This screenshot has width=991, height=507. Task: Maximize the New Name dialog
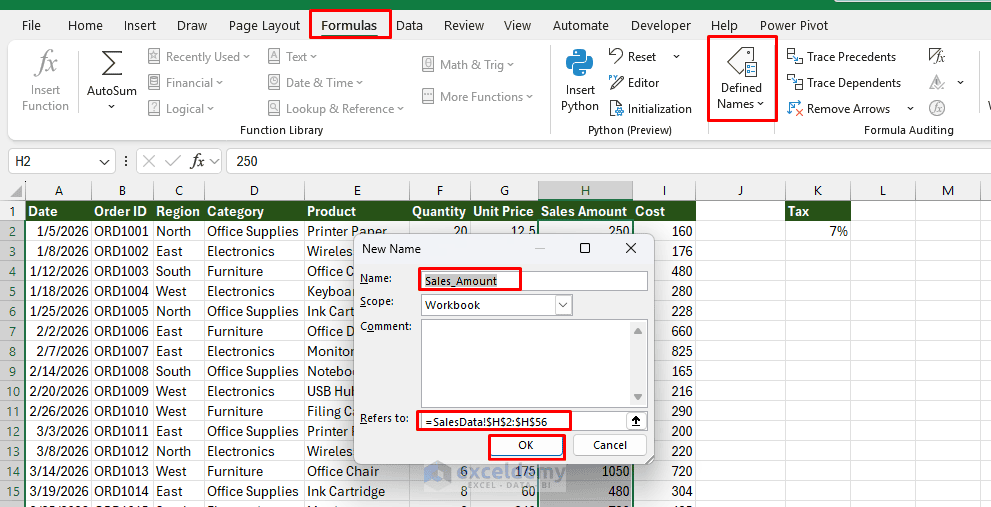(x=585, y=248)
